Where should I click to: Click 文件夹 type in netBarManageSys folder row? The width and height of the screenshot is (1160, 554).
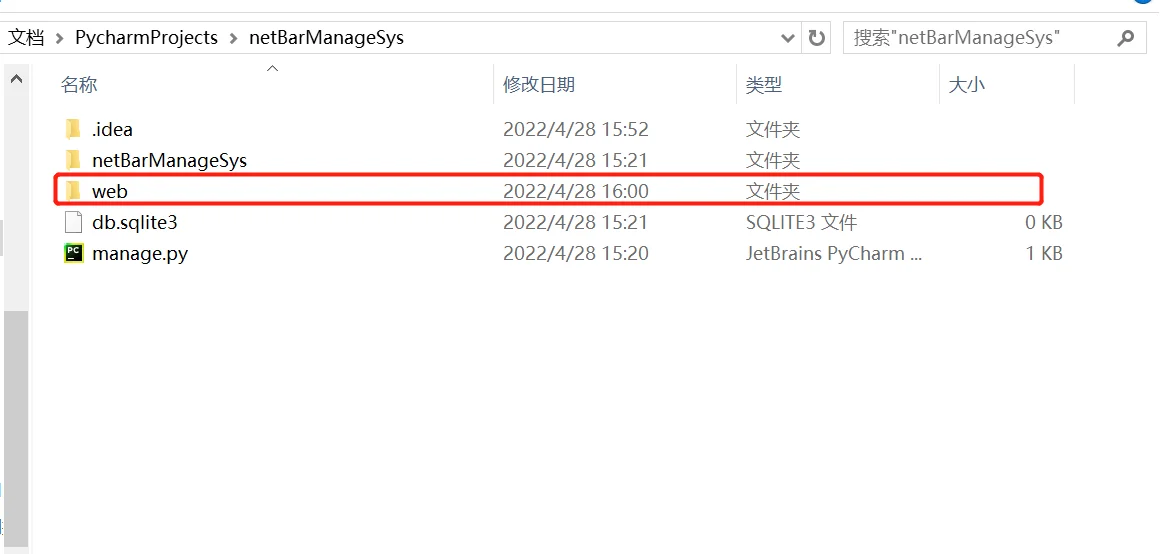tap(773, 160)
